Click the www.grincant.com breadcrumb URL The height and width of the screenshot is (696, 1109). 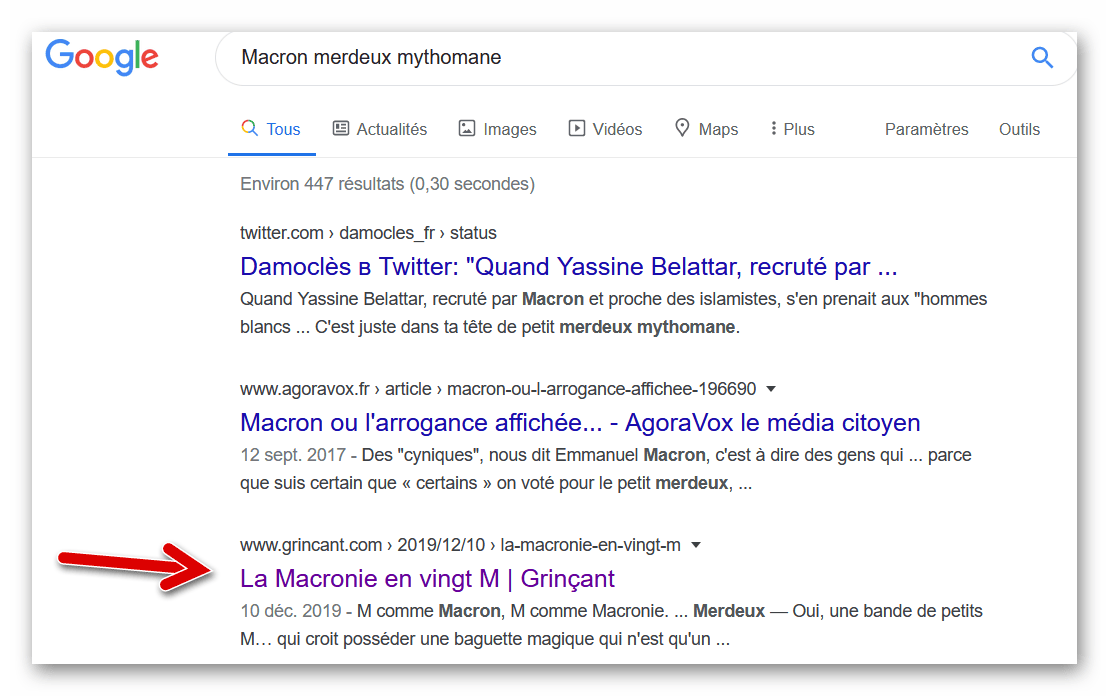(x=460, y=545)
